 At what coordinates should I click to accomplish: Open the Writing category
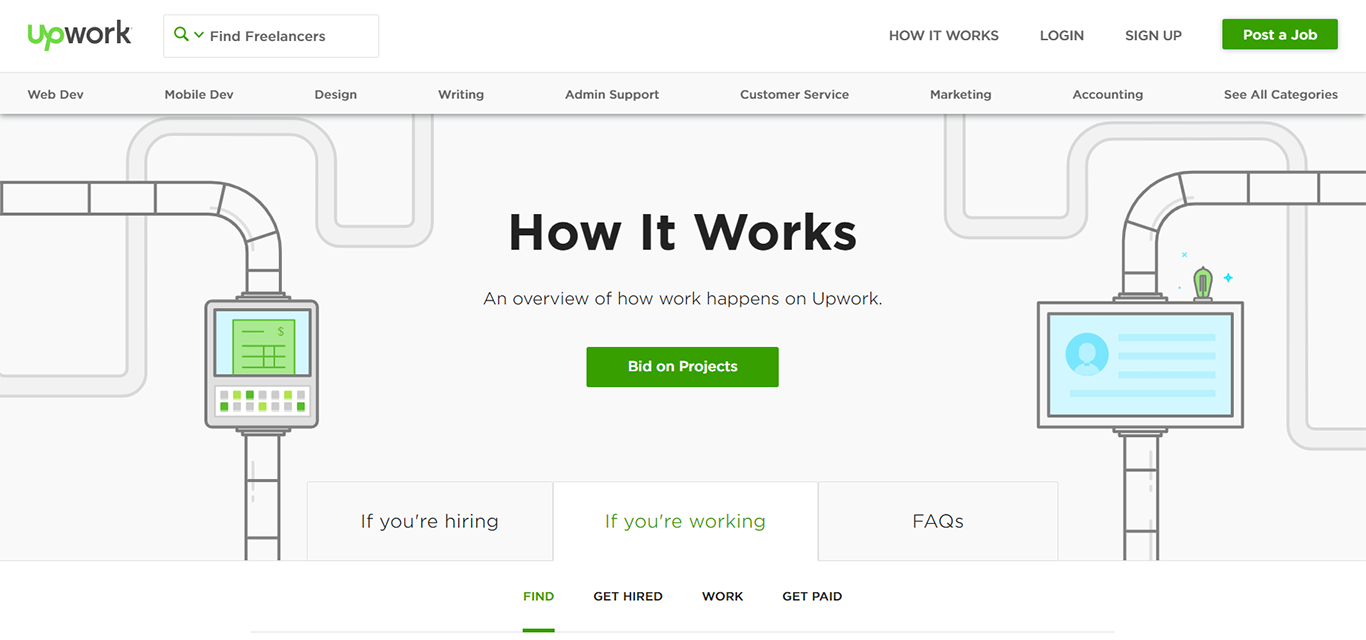(461, 94)
